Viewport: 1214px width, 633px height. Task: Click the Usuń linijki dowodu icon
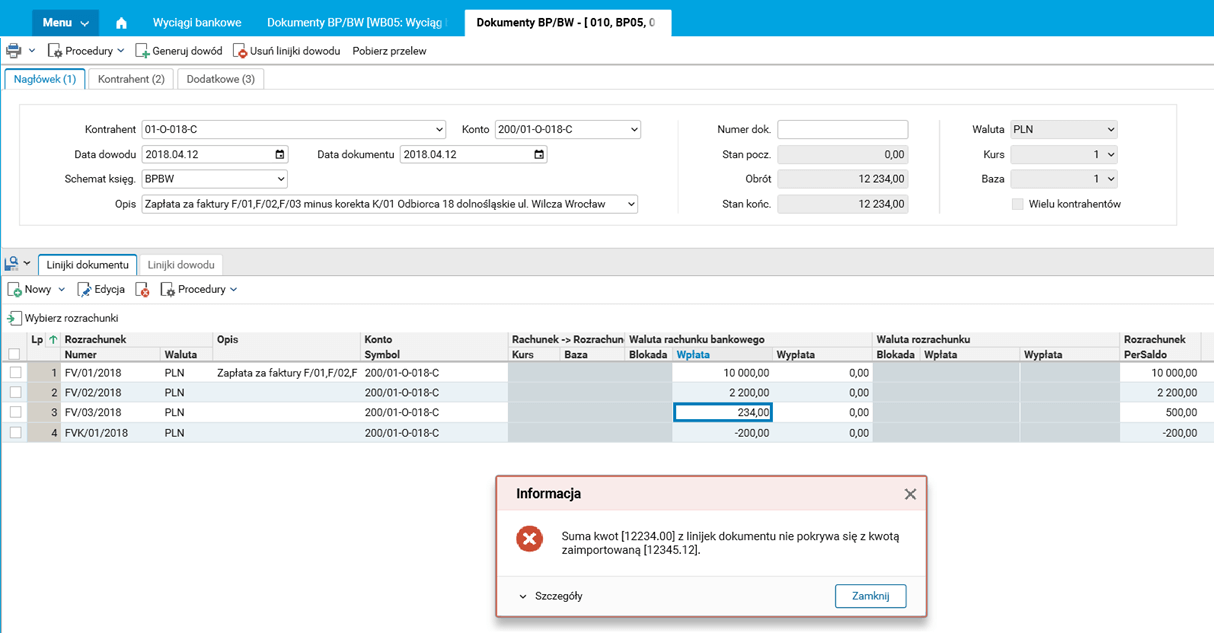click(240, 51)
